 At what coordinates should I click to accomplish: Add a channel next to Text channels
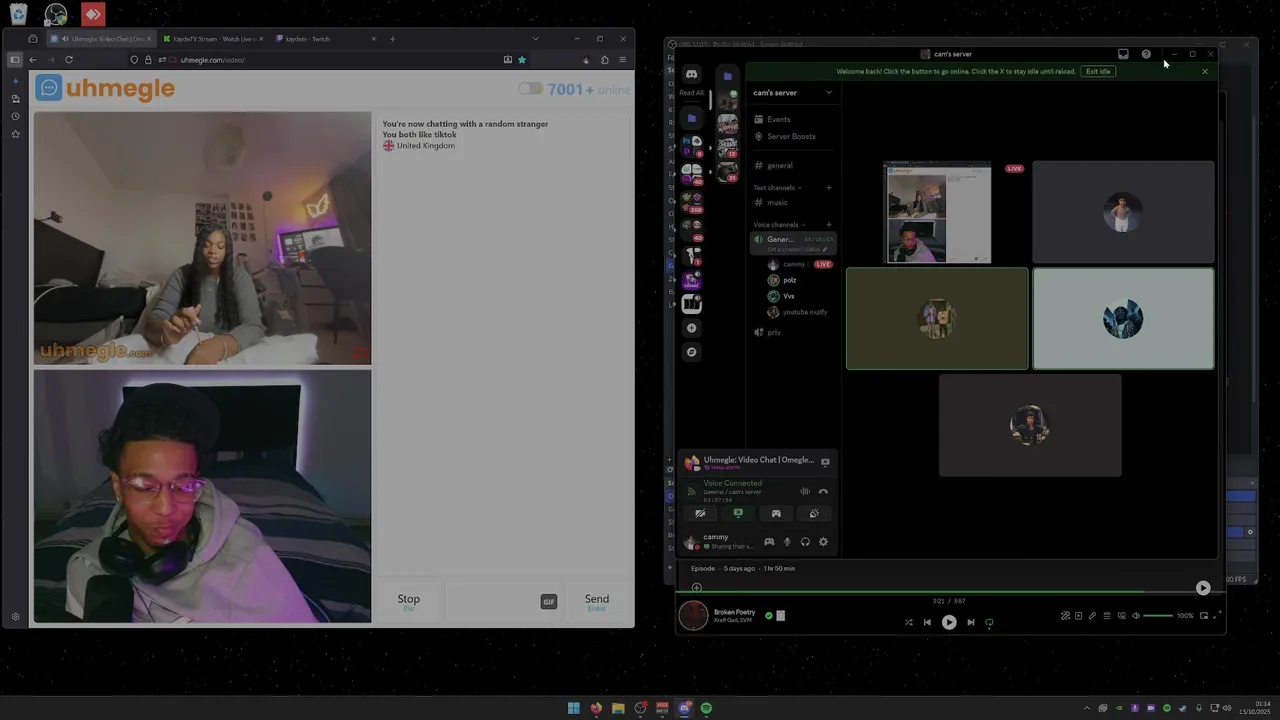coord(828,187)
